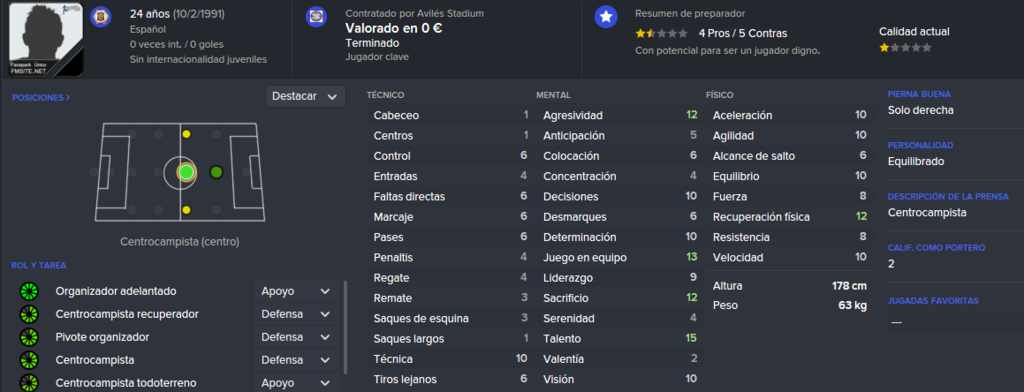Open the Defensa dropdown for Pivote organizador

(x=296, y=337)
